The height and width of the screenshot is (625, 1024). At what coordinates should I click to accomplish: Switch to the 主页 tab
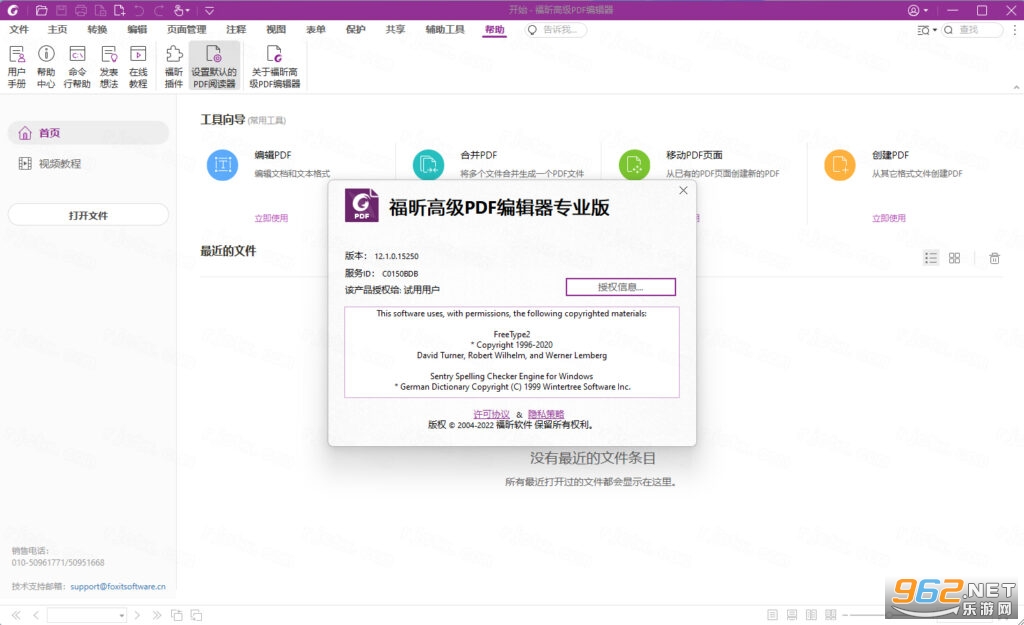click(57, 29)
